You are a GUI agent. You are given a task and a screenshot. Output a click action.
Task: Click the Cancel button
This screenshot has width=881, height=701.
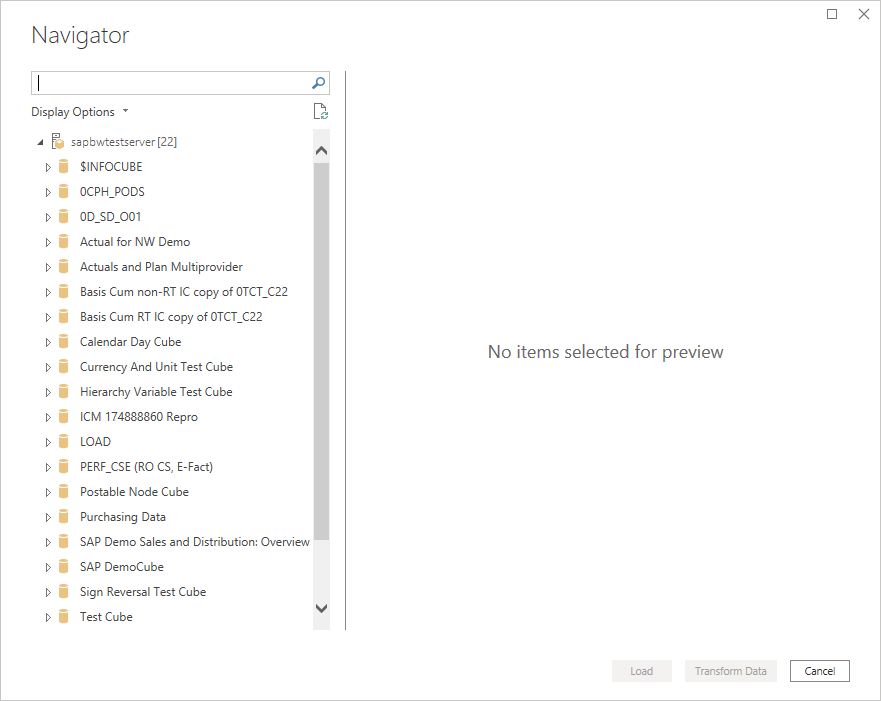[x=819, y=670]
